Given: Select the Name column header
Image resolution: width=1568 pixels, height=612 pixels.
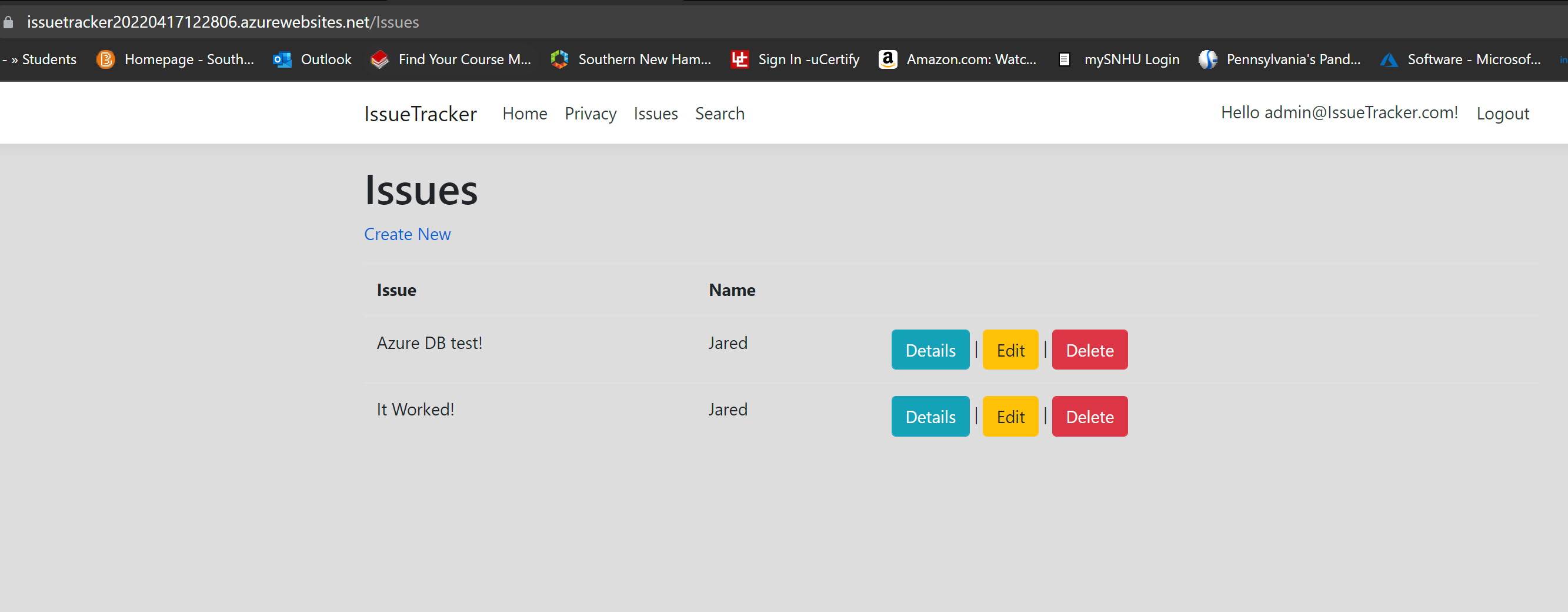Looking at the screenshot, I should (x=732, y=290).
